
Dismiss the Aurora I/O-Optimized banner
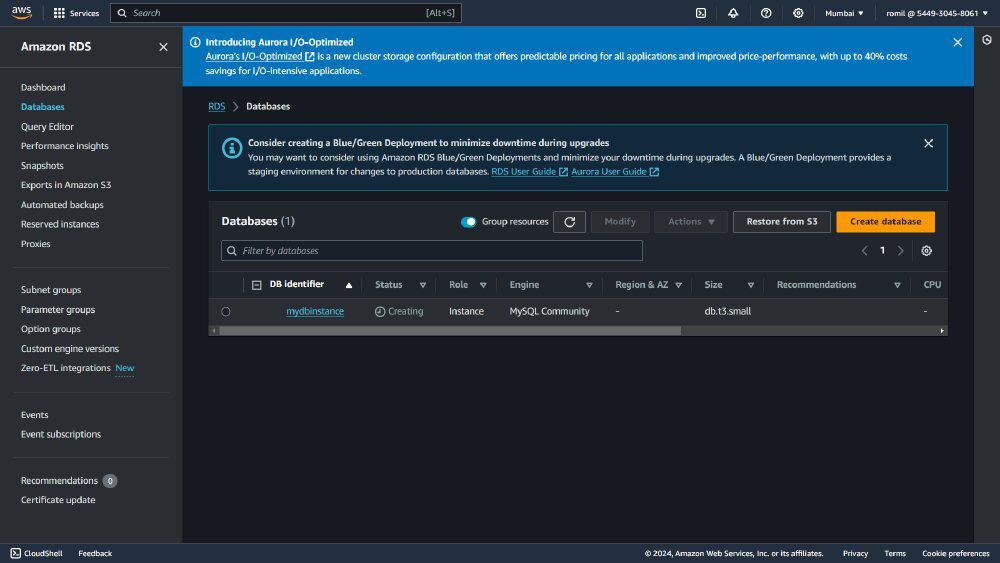click(x=957, y=42)
